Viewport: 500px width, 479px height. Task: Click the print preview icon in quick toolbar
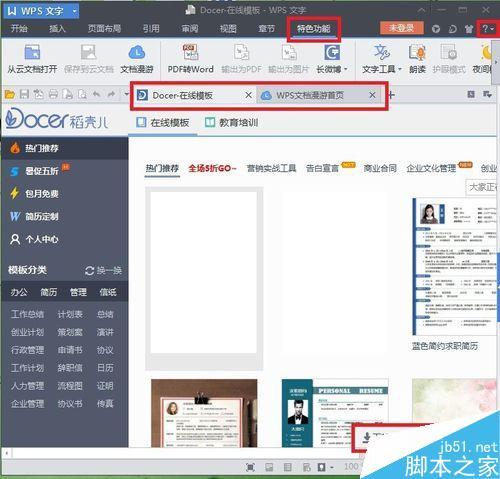click(82, 95)
